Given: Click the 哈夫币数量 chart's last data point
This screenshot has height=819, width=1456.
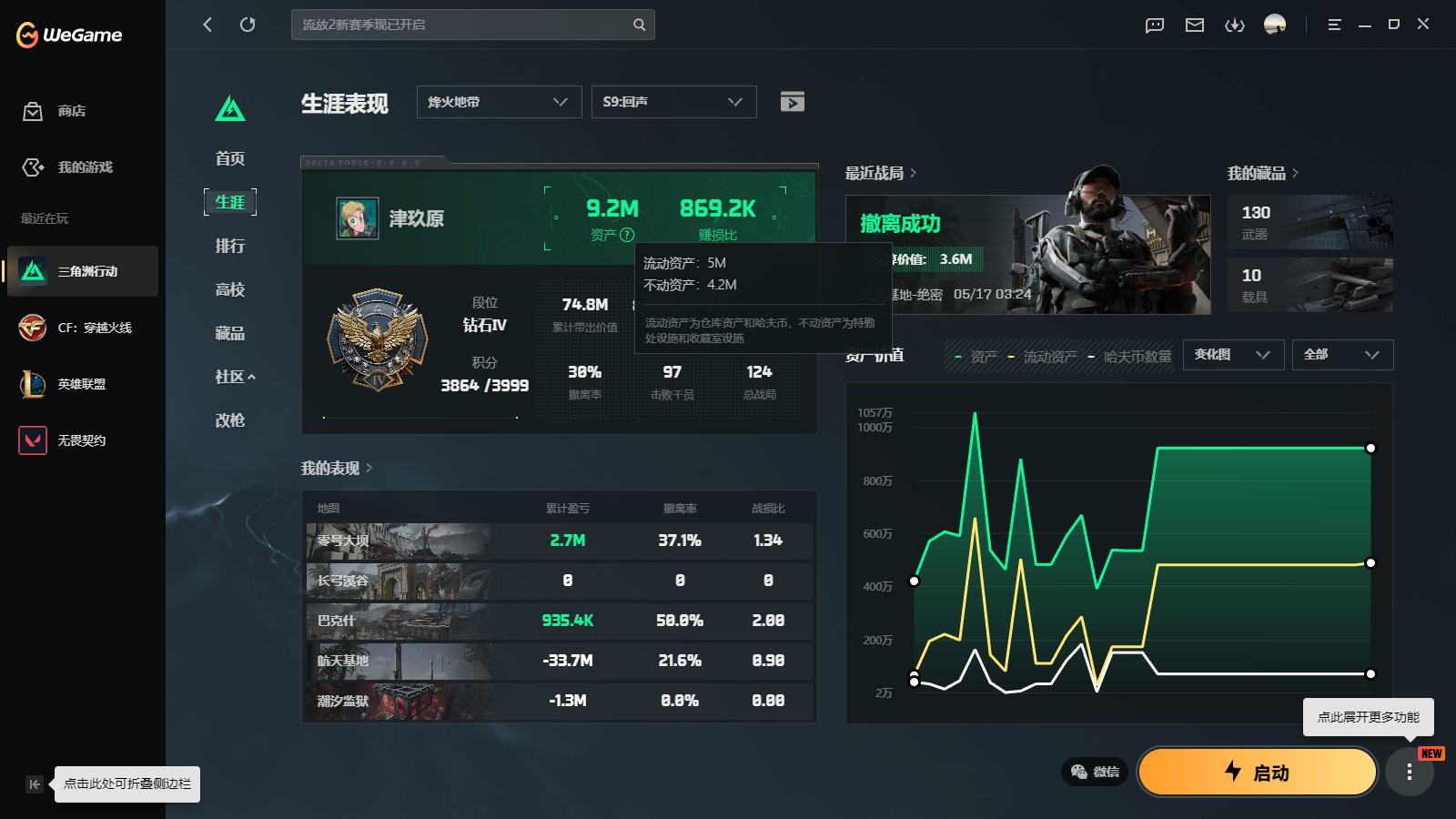Looking at the screenshot, I should point(1370,674).
